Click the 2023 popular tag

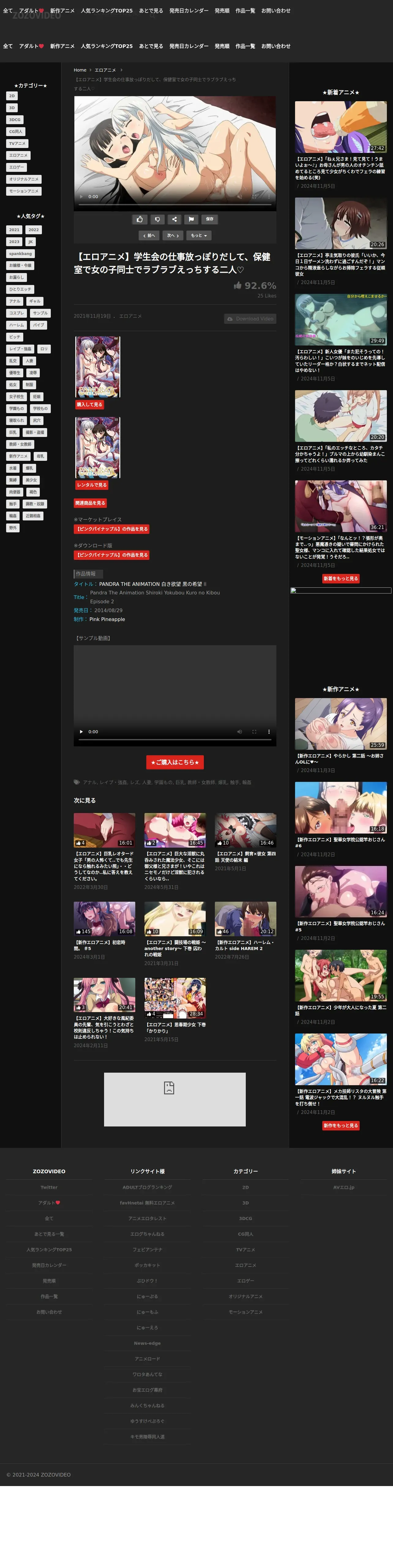15,242
